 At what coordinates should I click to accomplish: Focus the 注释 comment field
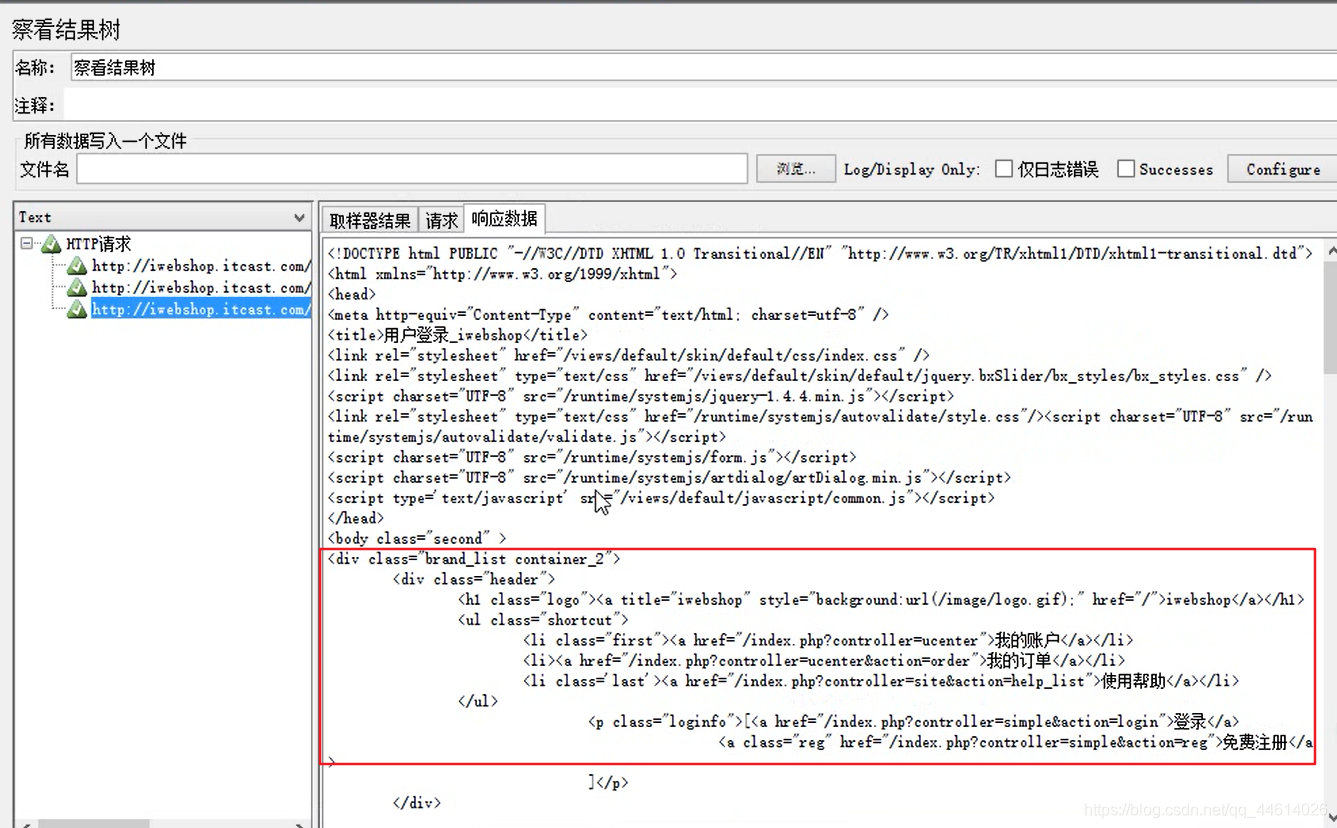(700, 105)
